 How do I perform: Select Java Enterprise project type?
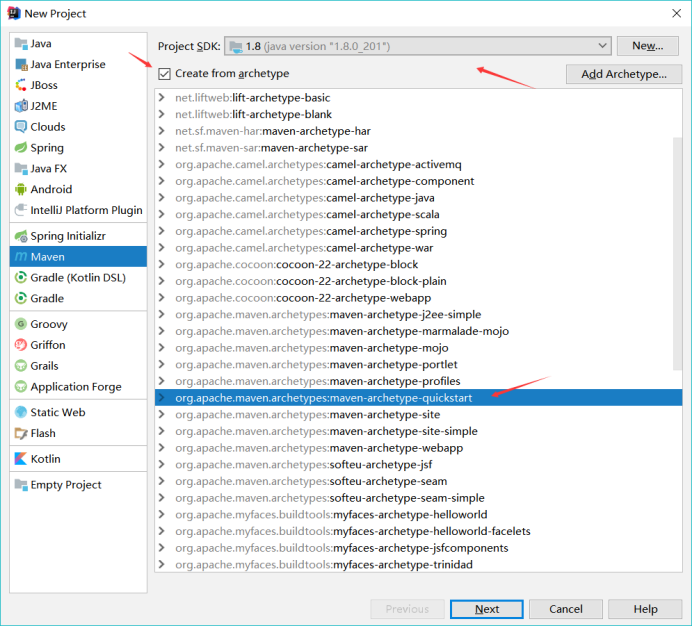[x=78, y=64]
